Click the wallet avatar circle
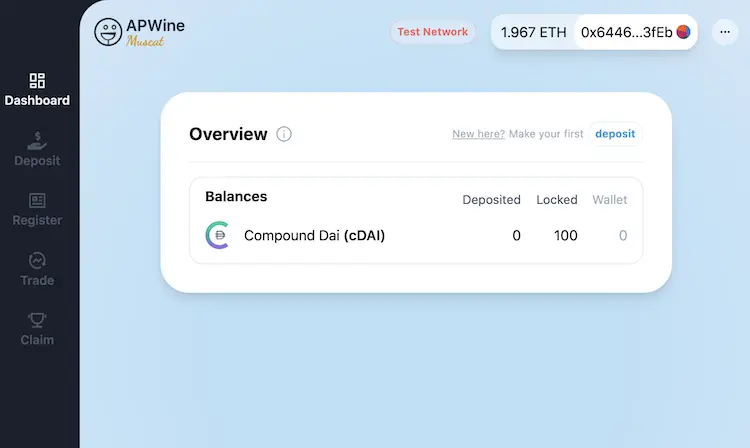The height and width of the screenshot is (448, 750). [x=683, y=32]
